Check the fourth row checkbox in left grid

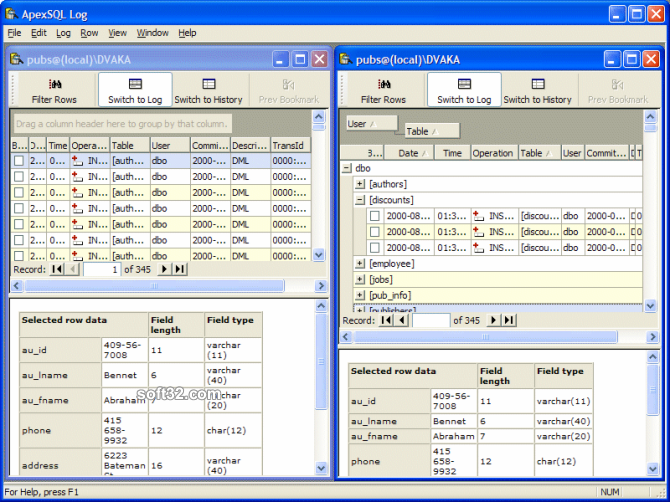(19, 208)
